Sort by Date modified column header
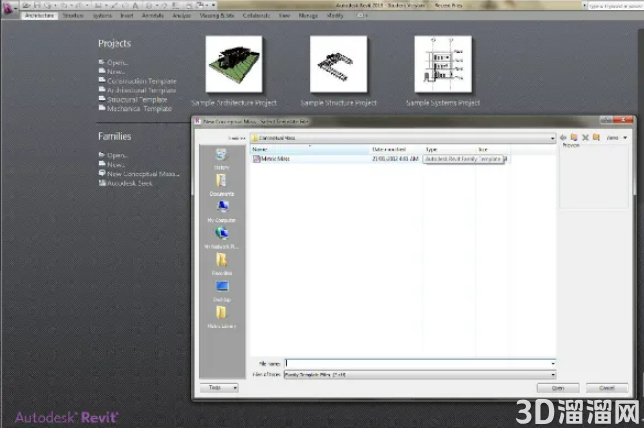Image resolution: width=644 pixels, height=428 pixels. click(x=396, y=150)
